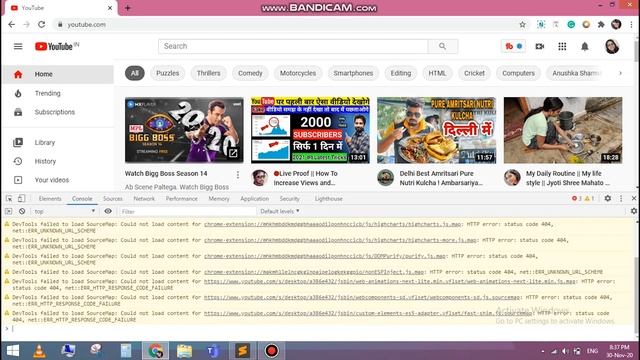Click the volume icon in system tray

(x=565, y=351)
